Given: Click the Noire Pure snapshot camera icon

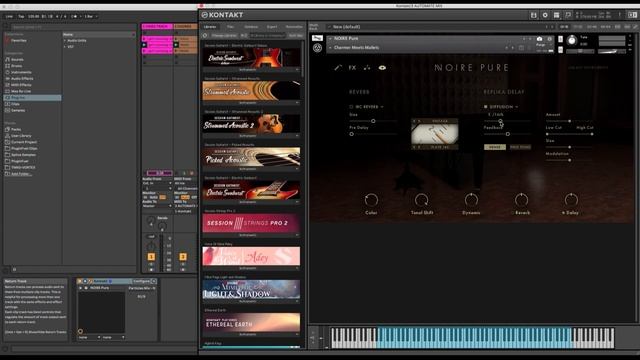Looking at the screenshot, I should click(x=540, y=39).
